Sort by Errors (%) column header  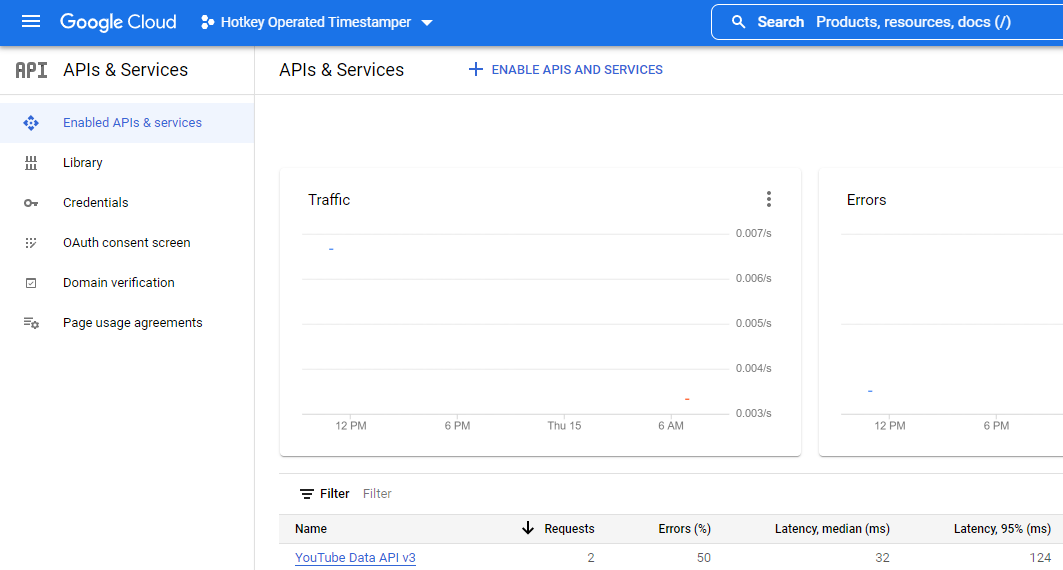point(684,529)
